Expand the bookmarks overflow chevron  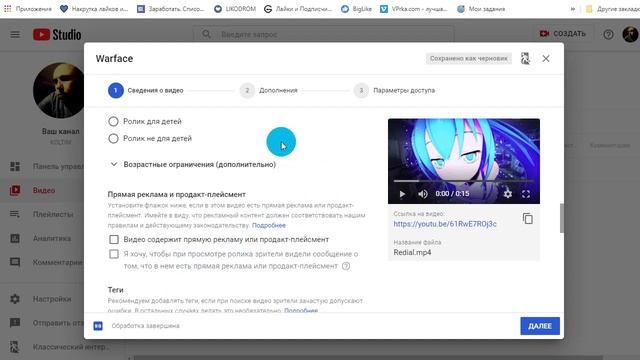coord(573,9)
